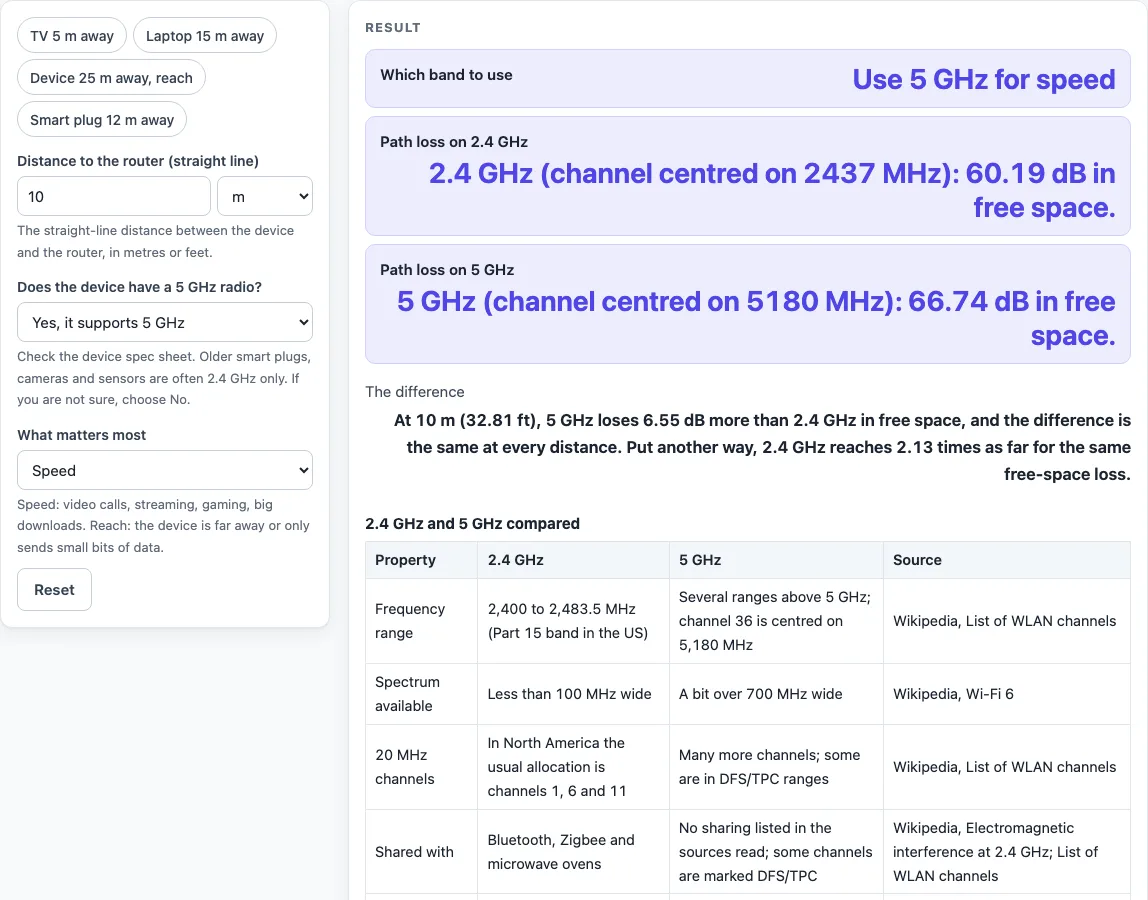
Task: Click the 'The difference' label
Action: click(x=414, y=392)
